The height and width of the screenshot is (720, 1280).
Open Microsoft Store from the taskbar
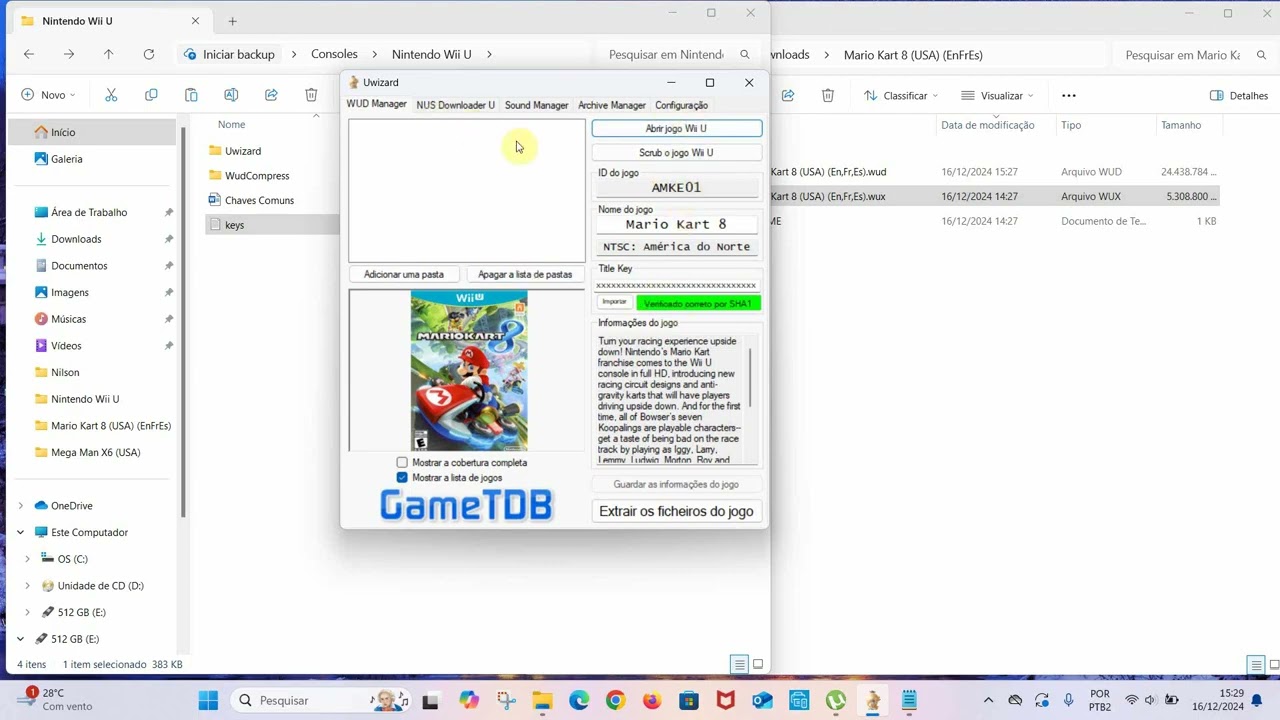pyautogui.click(x=688, y=700)
